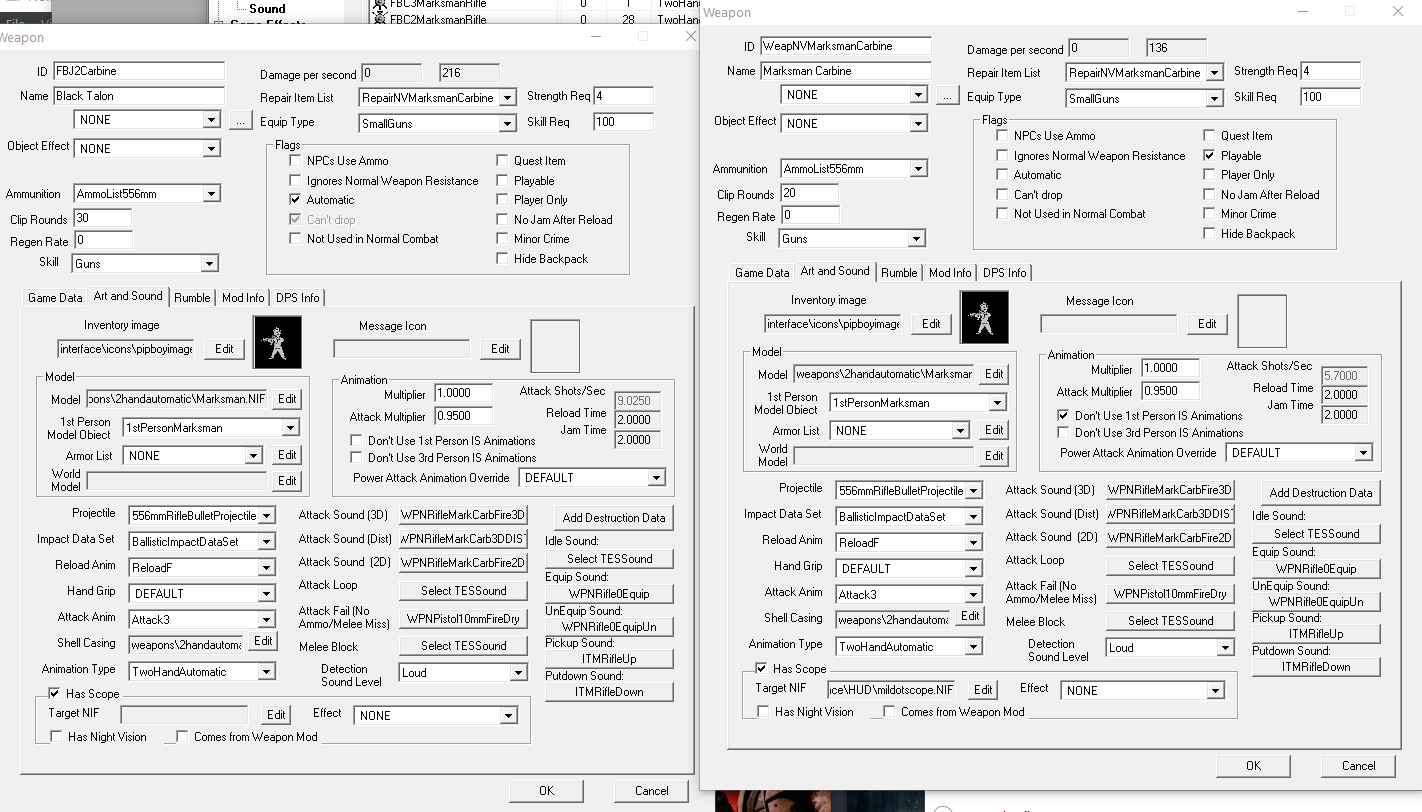Open Power Attack Animation Override dropdown in Marksman Carbine
Viewport: 1422px width, 812px height.
pos(1363,453)
